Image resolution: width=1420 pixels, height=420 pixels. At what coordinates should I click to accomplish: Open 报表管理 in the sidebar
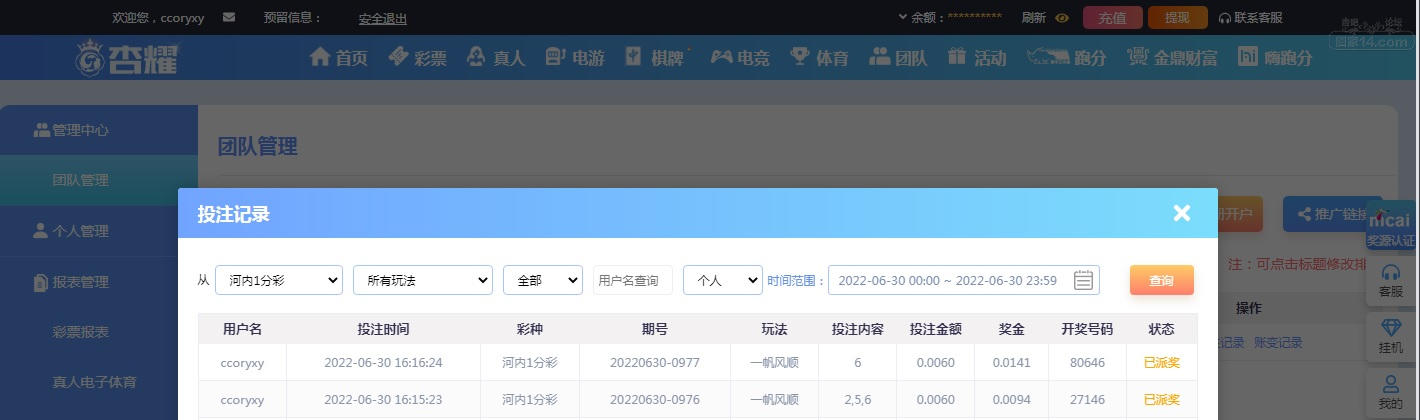[x=99, y=282]
